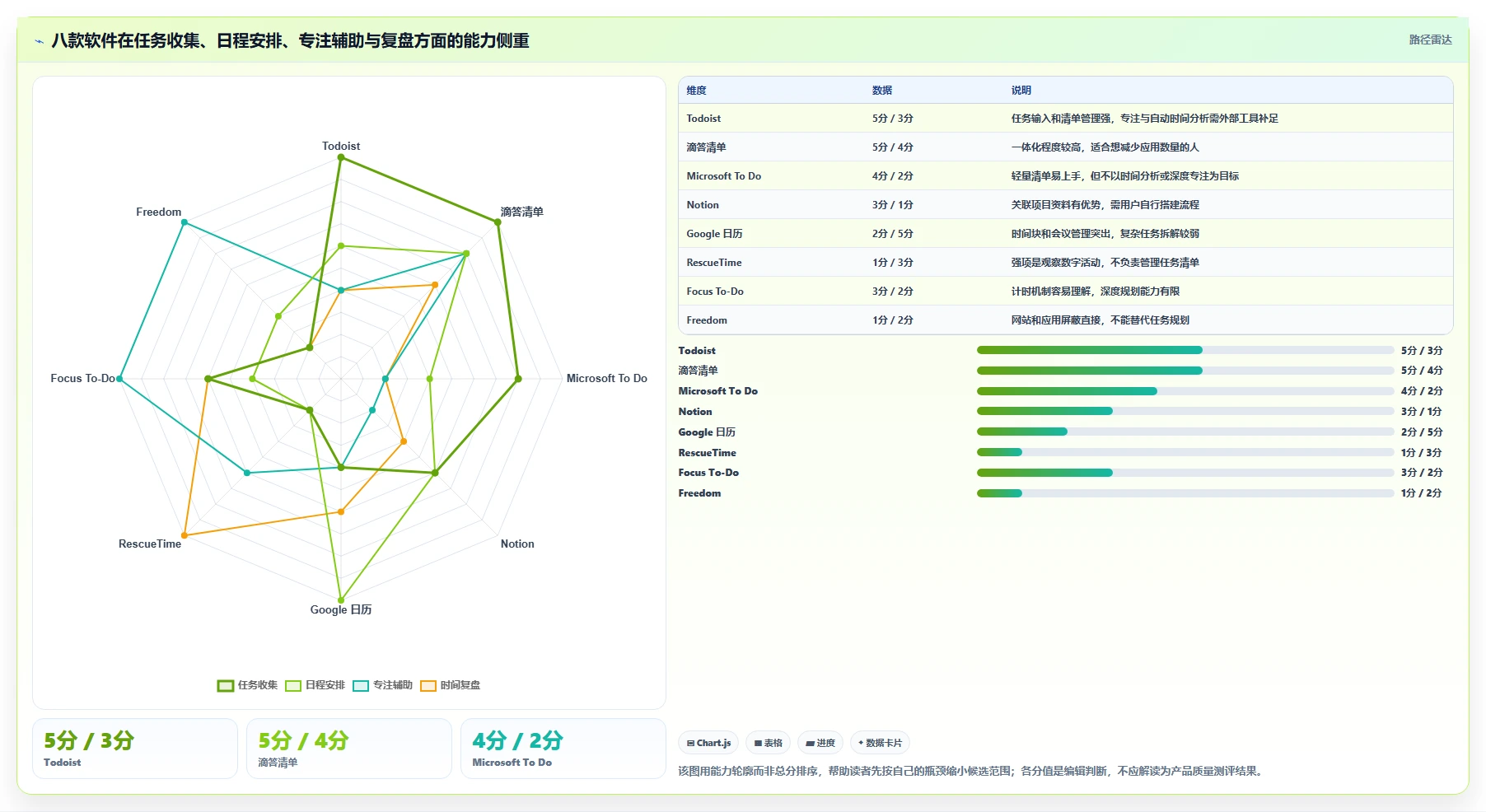Click the 数据 column header

(x=882, y=91)
